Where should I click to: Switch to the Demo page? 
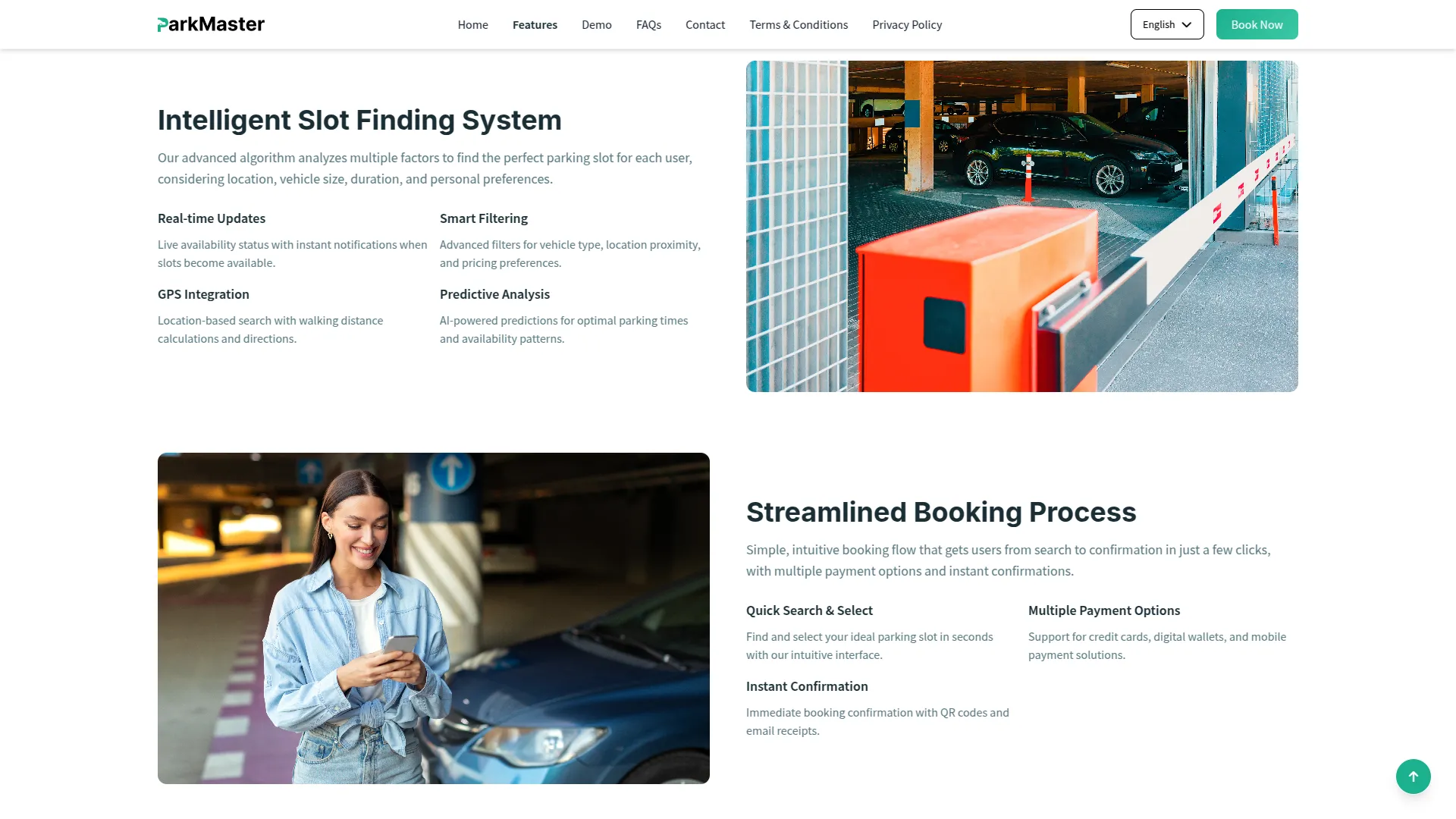coord(596,24)
